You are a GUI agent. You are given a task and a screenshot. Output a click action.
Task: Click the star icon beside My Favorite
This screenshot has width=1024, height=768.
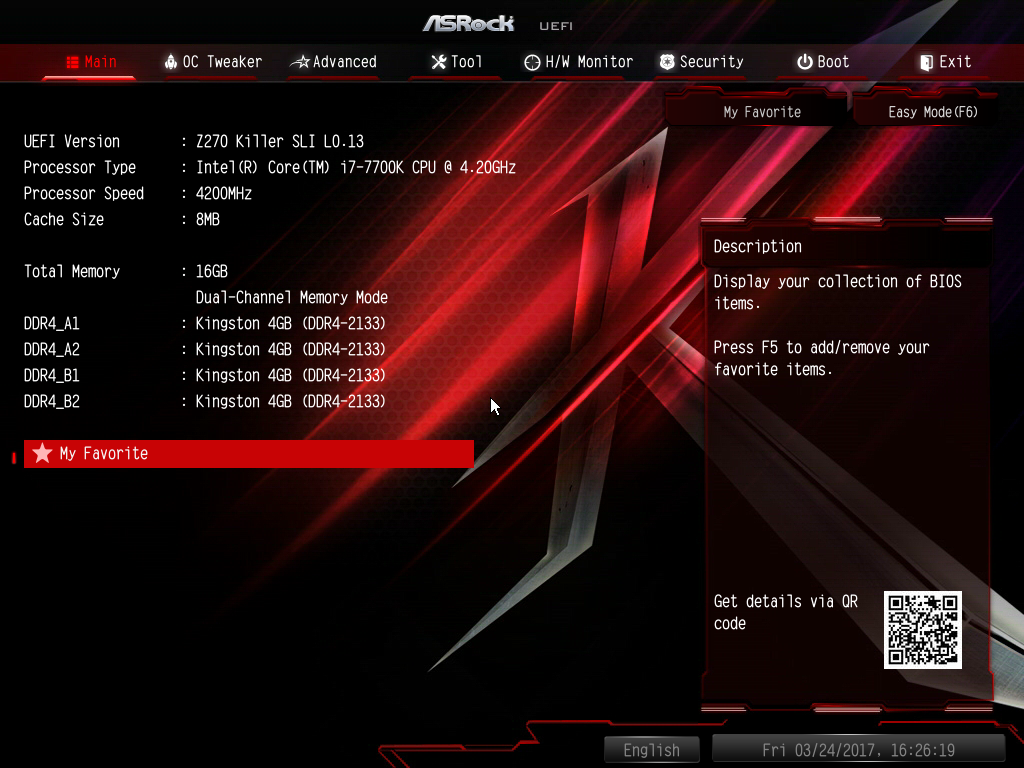click(x=42, y=453)
